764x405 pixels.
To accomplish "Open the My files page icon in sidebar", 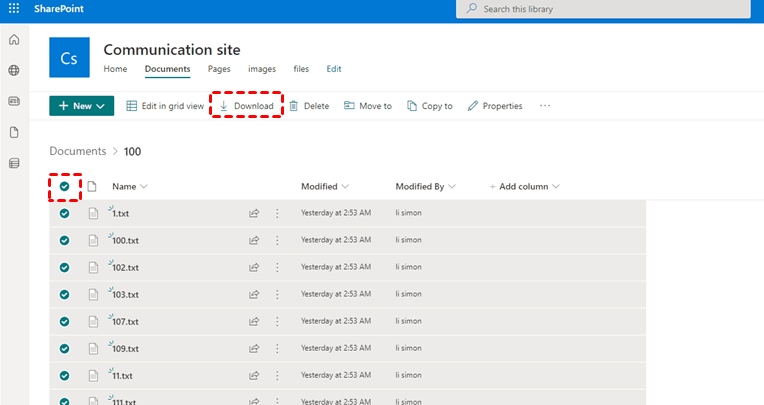I will coord(14,132).
